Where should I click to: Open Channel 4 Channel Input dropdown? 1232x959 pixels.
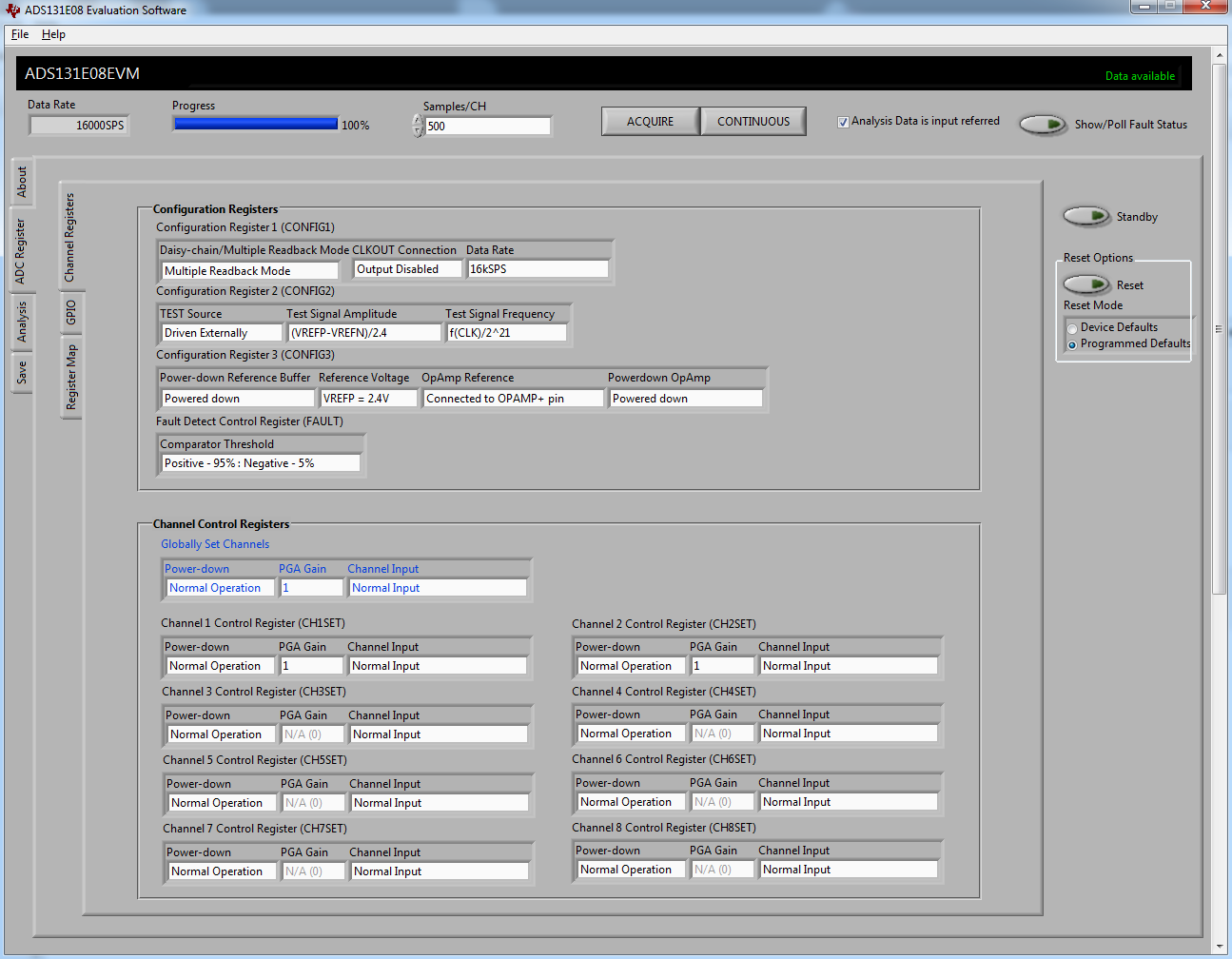point(849,734)
